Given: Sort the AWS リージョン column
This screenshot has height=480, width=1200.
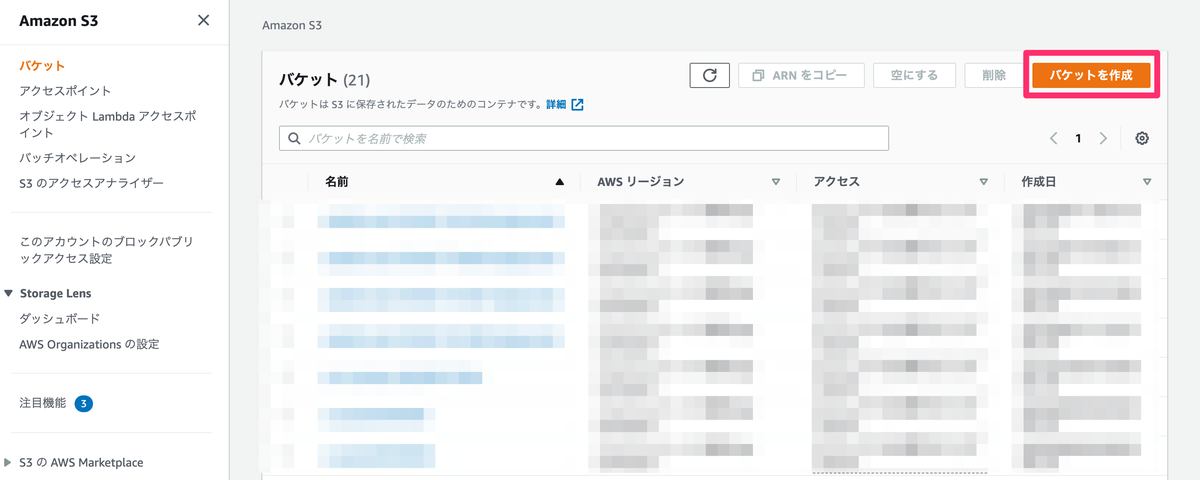Looking at the screenshot, I should click(775, 182).
